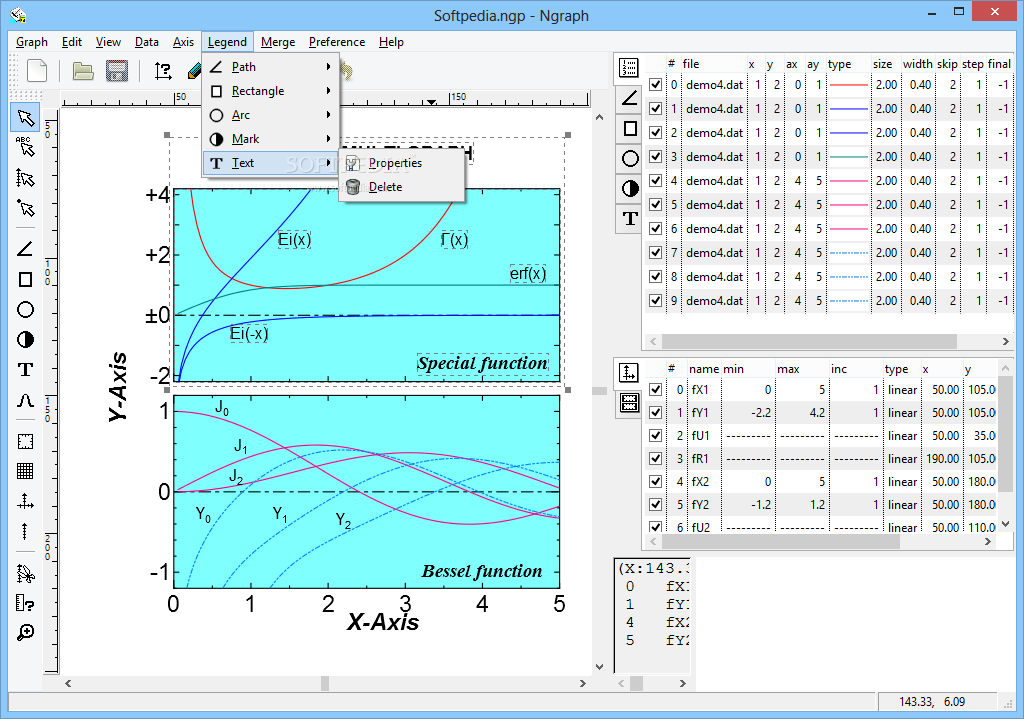The height and width of the screenshot is (719, 1024).
Task: Click the Save floppy disk icon
Action: pos(117,71)
